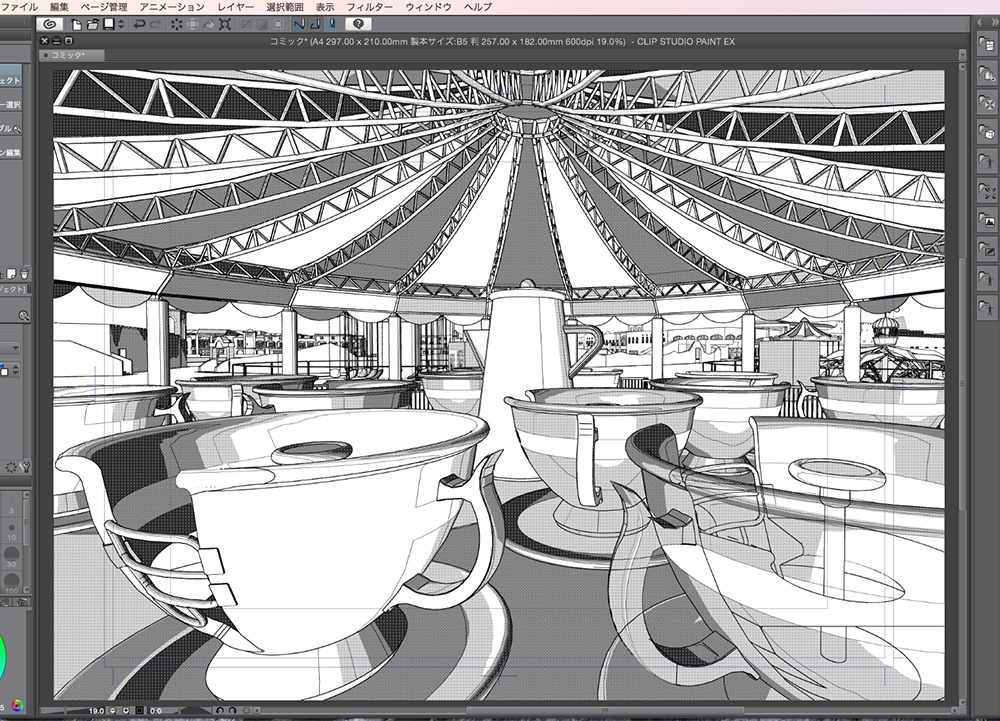Image resolution: width=1000 pixels, height=721 pixels.
Task: Open the image picture material folder
Action: point(987,221)
